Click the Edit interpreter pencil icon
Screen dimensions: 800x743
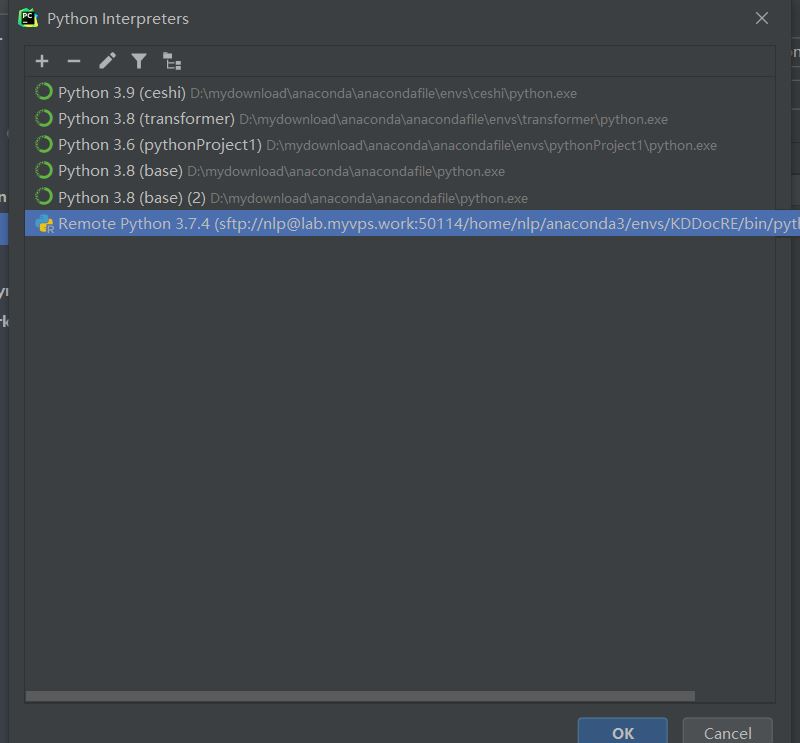tap(107, 61)
